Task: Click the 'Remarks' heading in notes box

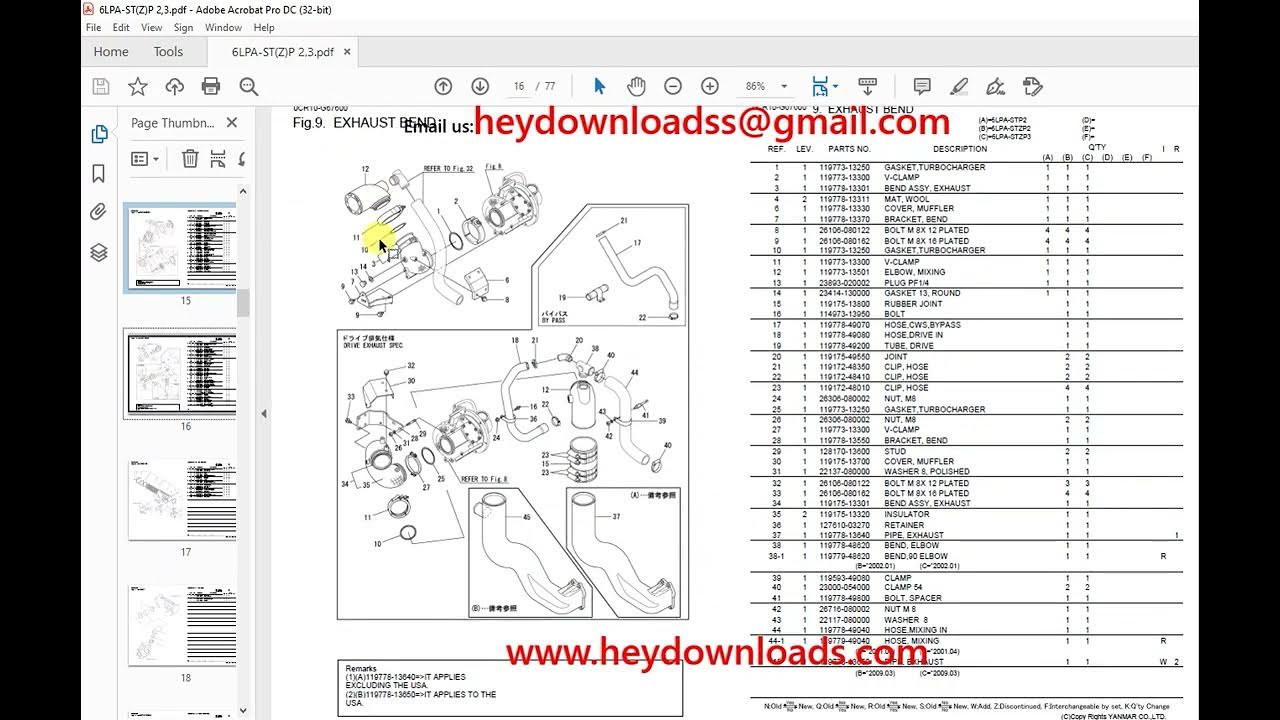Action: tap(361, 668)
